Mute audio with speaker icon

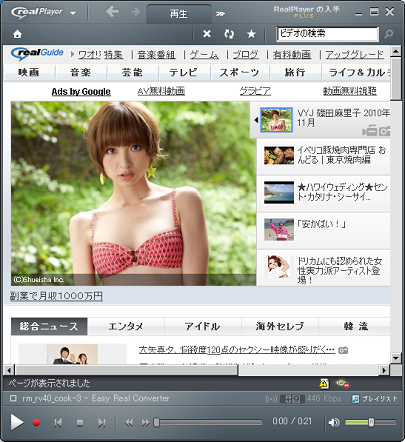[334, 422]
